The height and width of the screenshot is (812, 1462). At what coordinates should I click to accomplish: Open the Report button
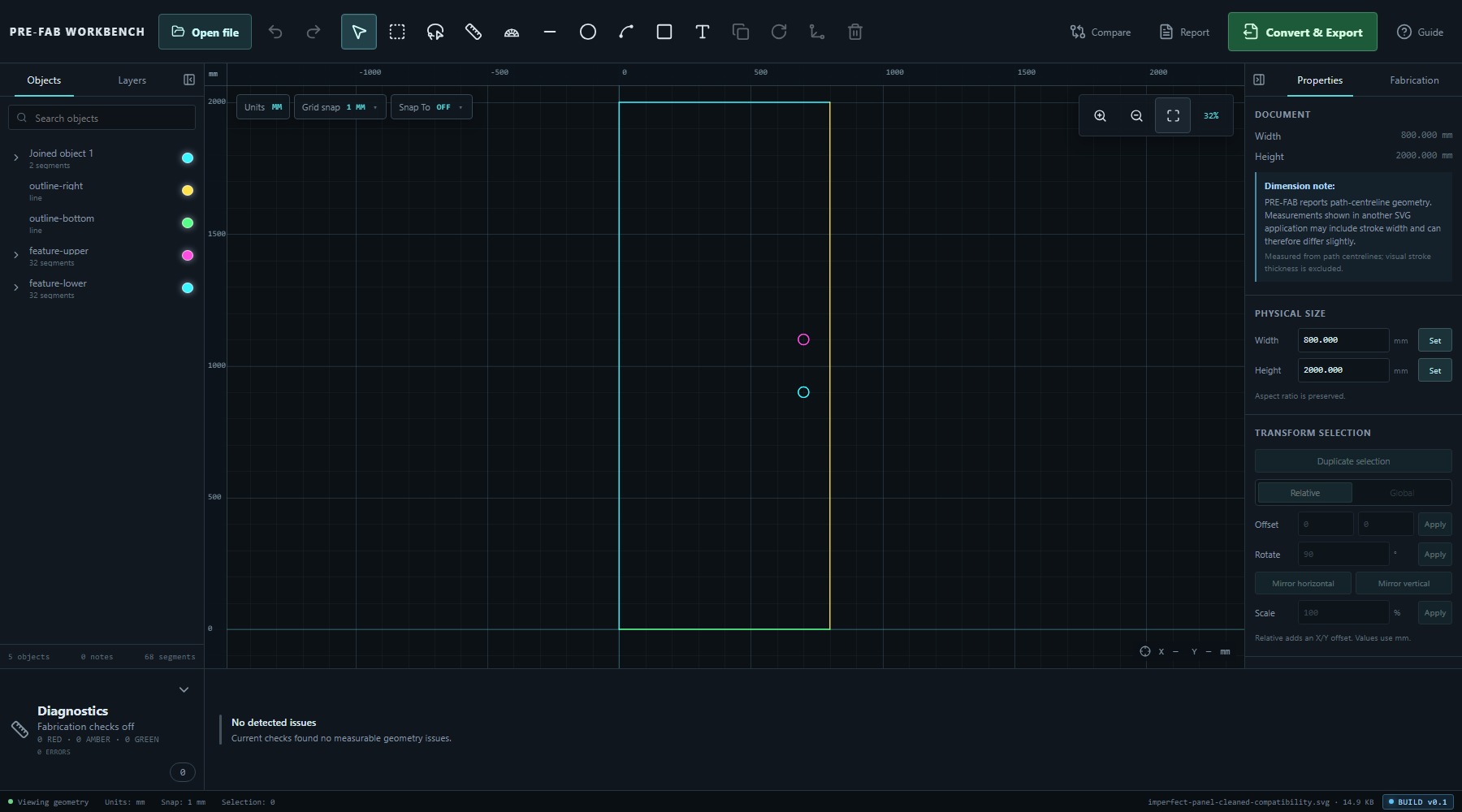pos(1184,32)
